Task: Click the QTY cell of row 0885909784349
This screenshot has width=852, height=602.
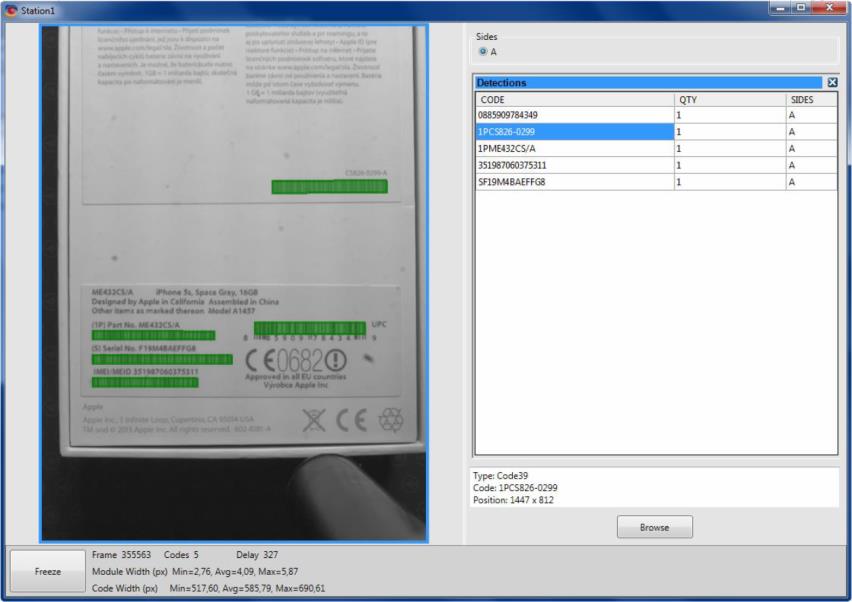Action: click(x=730, y=115)
